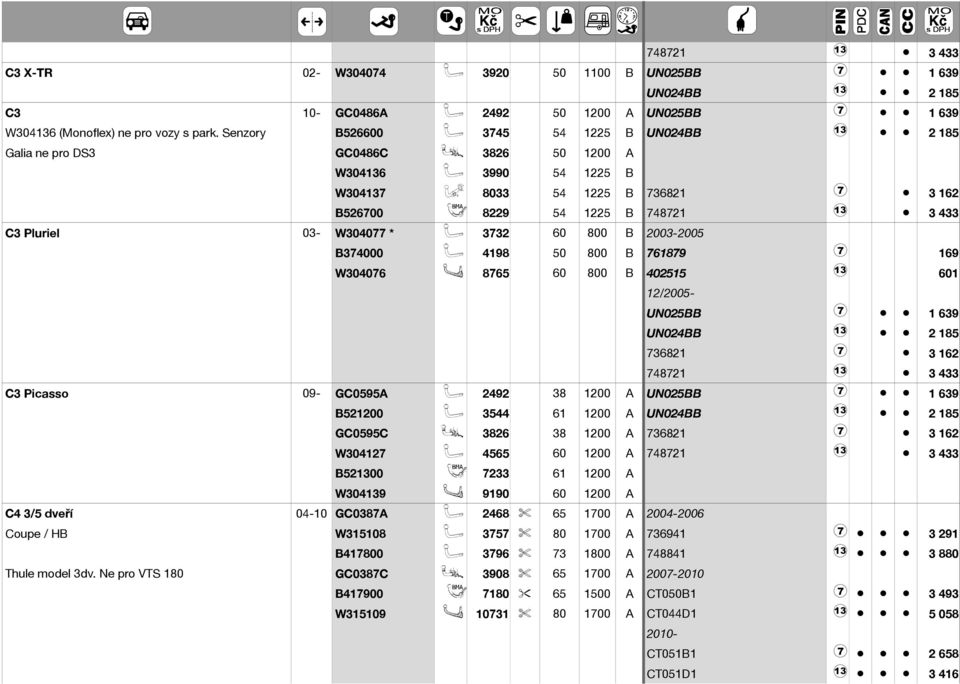960x684 pixels.
Task: Click the towbar part number header icon
Action: [384, 21]
